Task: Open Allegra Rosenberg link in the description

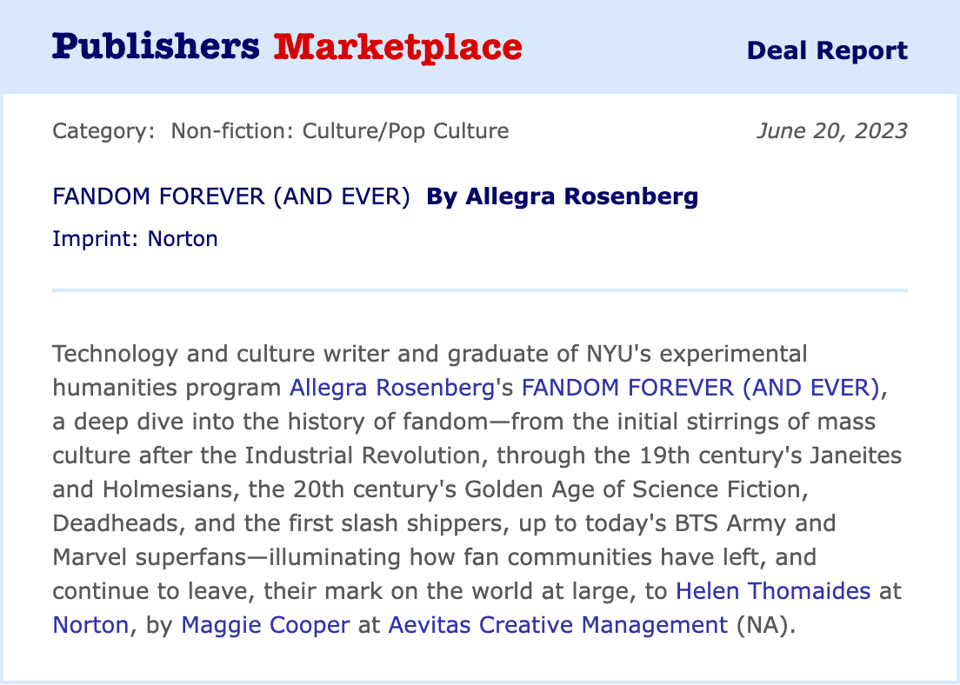Action: point(392,388)
